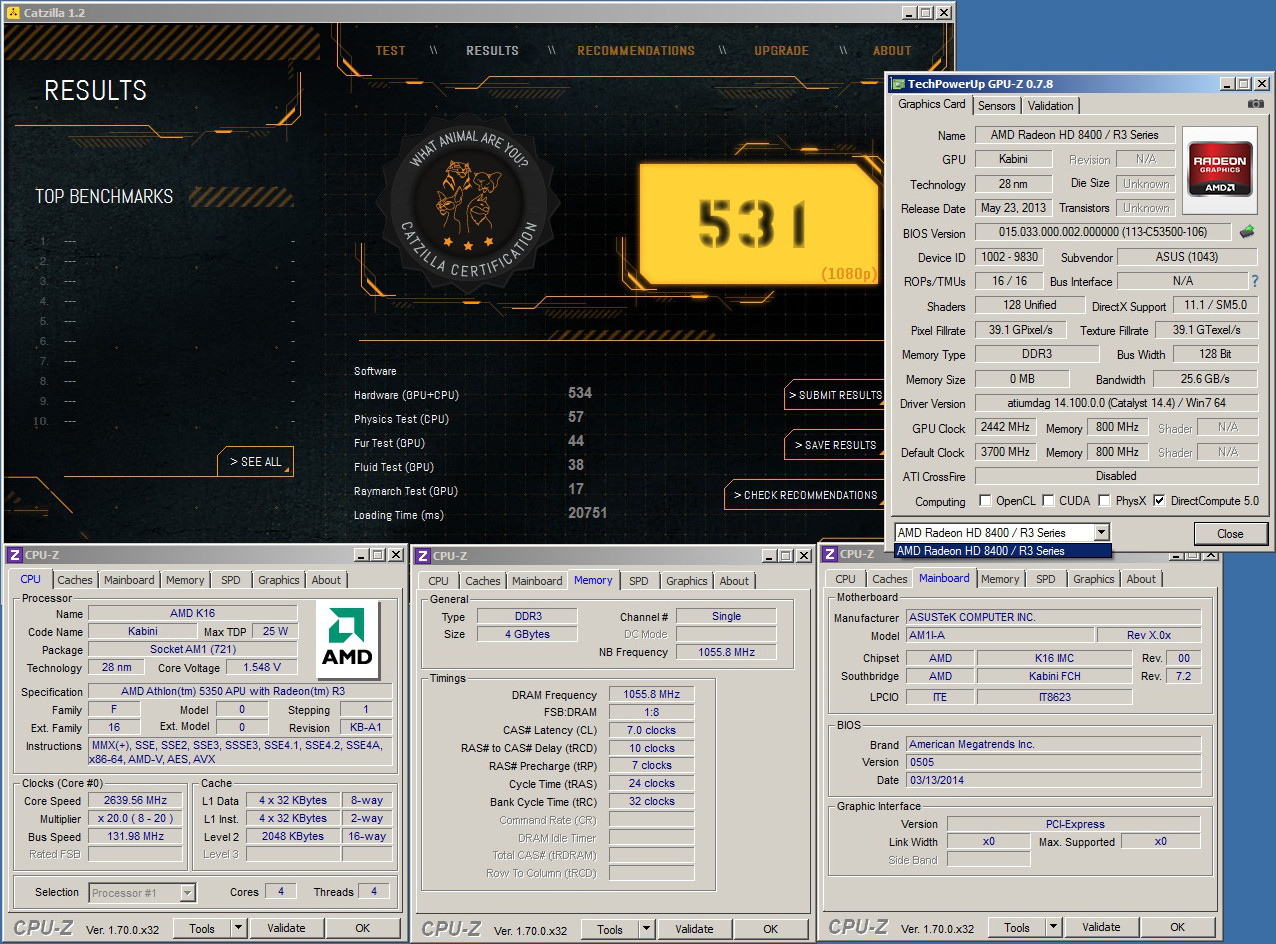Click the Driver Version field in GPU-Z
This screenshot has width=1276, height=944.
[x=1116, y=403]
